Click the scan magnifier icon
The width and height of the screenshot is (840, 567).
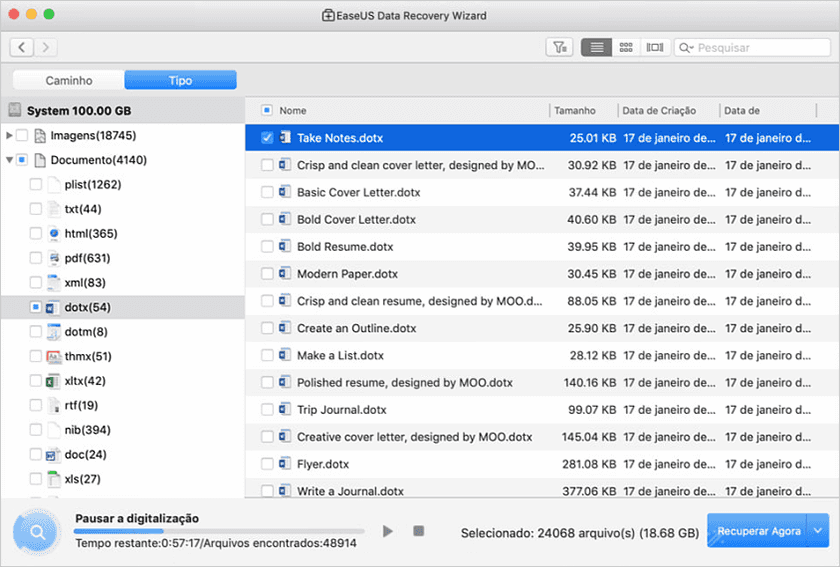(37, 532)
